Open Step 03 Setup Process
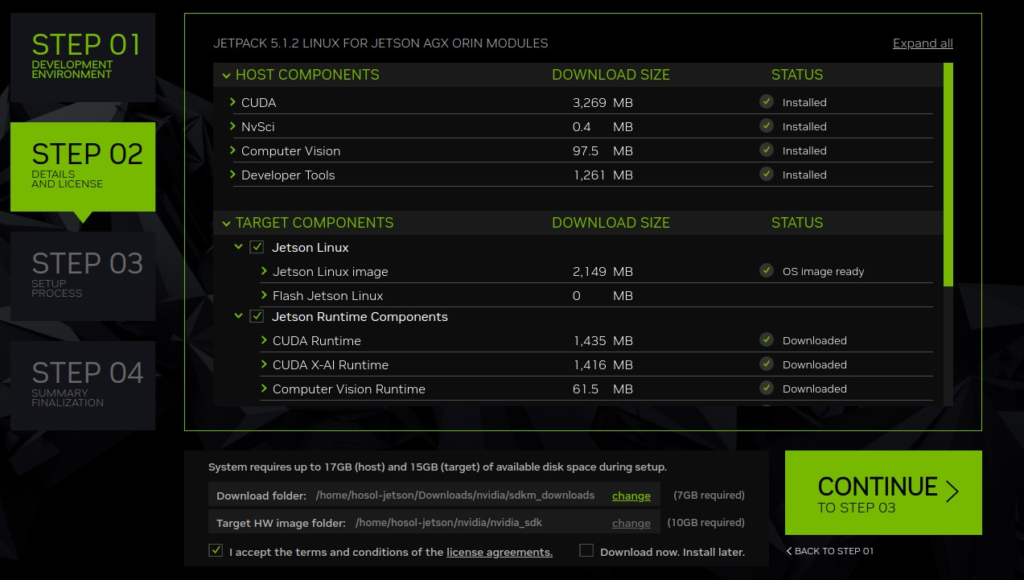 (x=83, y=276)
